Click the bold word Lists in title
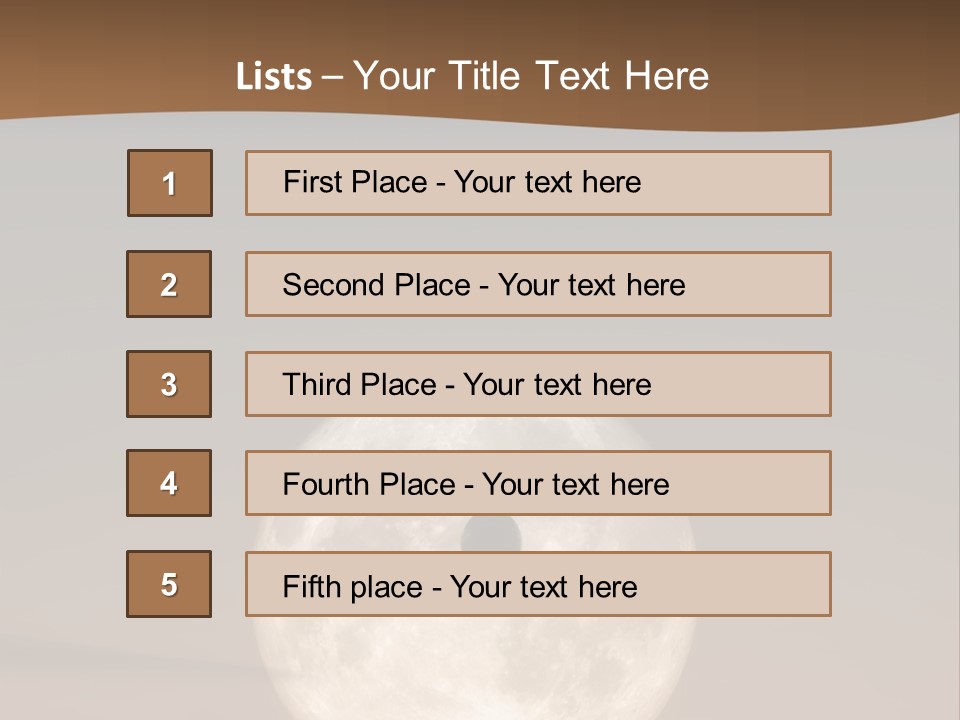The image size is (960, 720). tap(274, 76)
